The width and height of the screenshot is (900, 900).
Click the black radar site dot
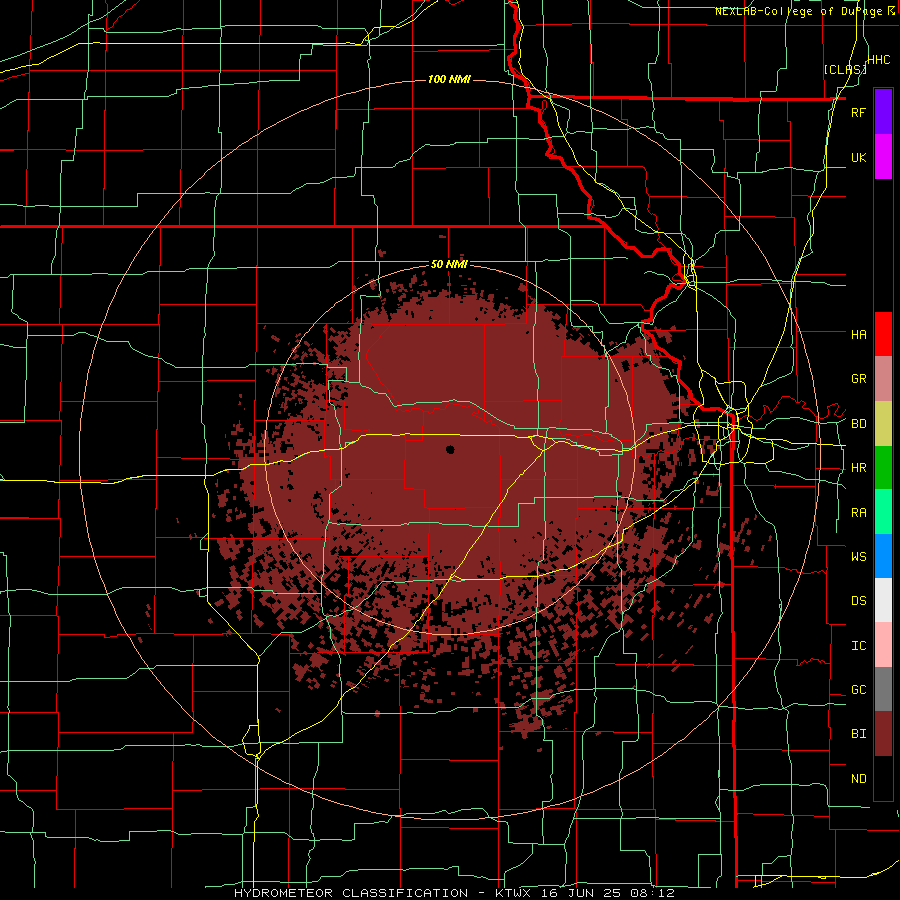coord(450,449)
